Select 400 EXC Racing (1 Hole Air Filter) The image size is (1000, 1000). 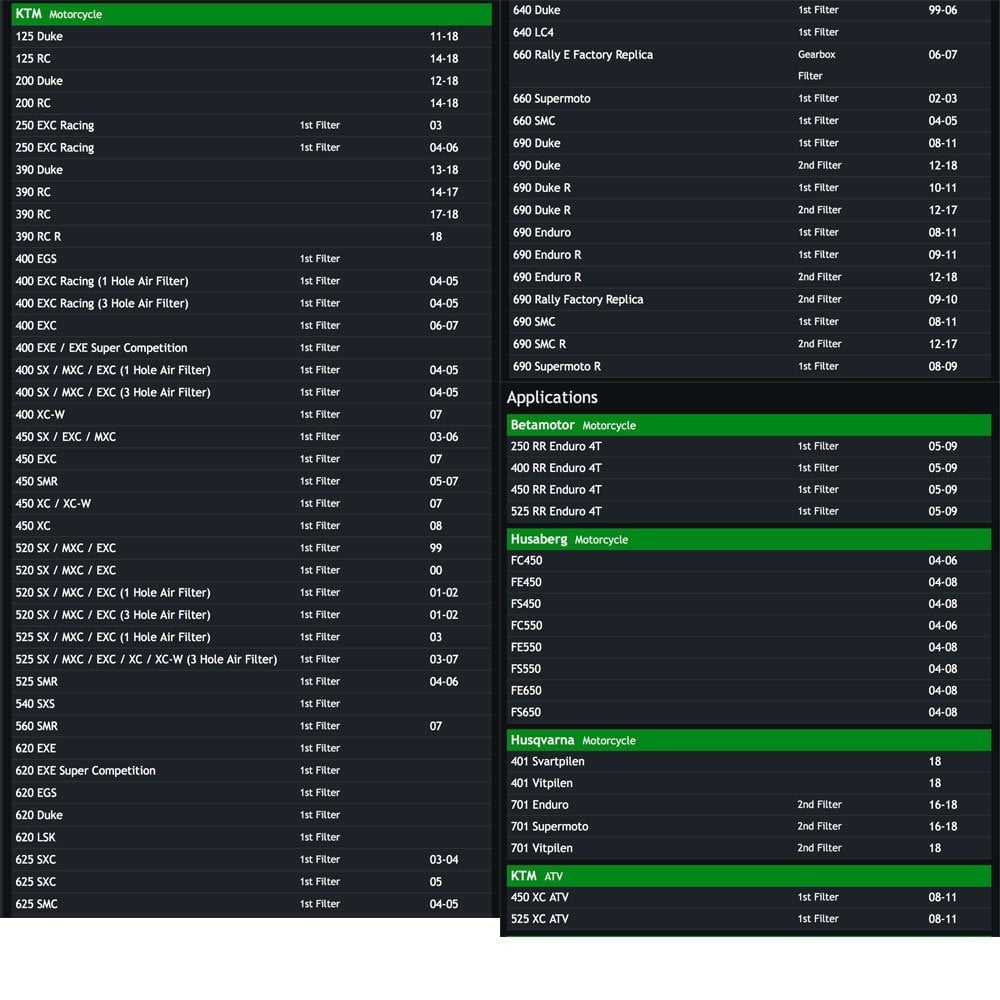coord(251,281)
